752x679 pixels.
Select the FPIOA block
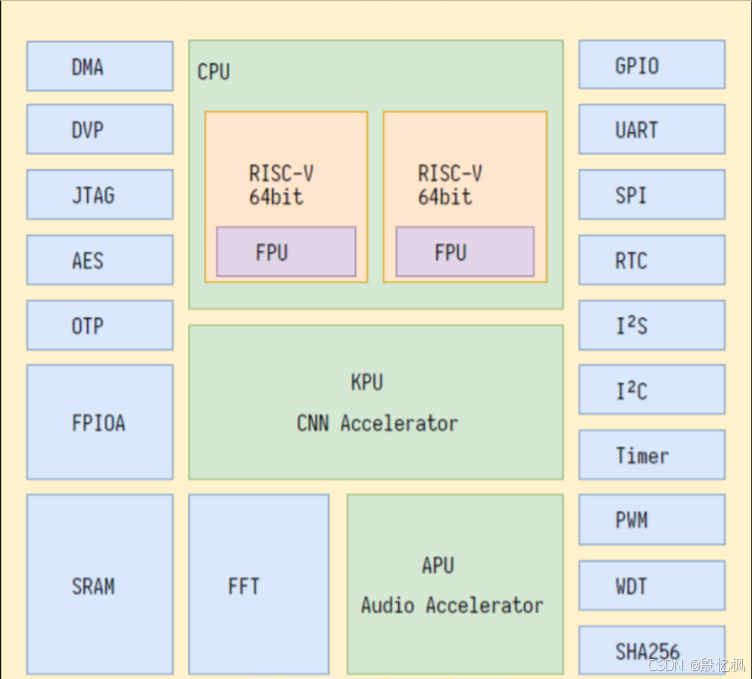pyautogui.click(x=100, y=422)
